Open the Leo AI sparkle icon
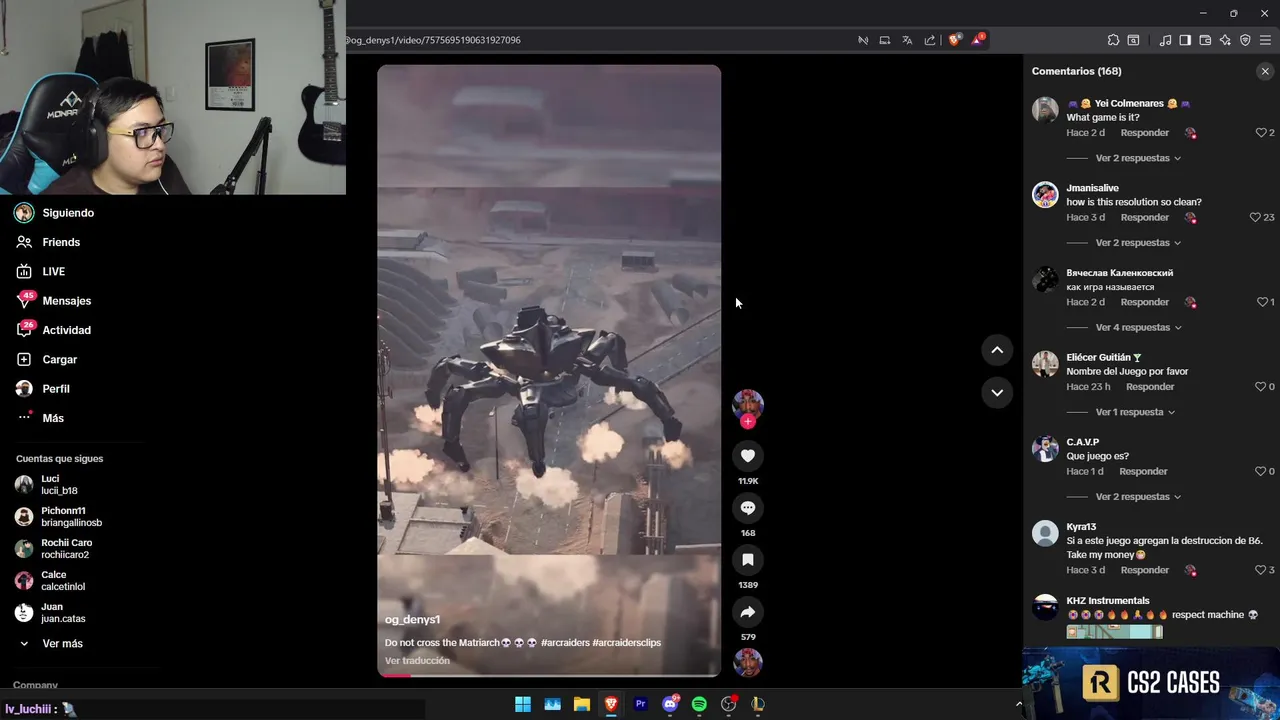This screenshot has width=1280, height=720. point(1225,40)
